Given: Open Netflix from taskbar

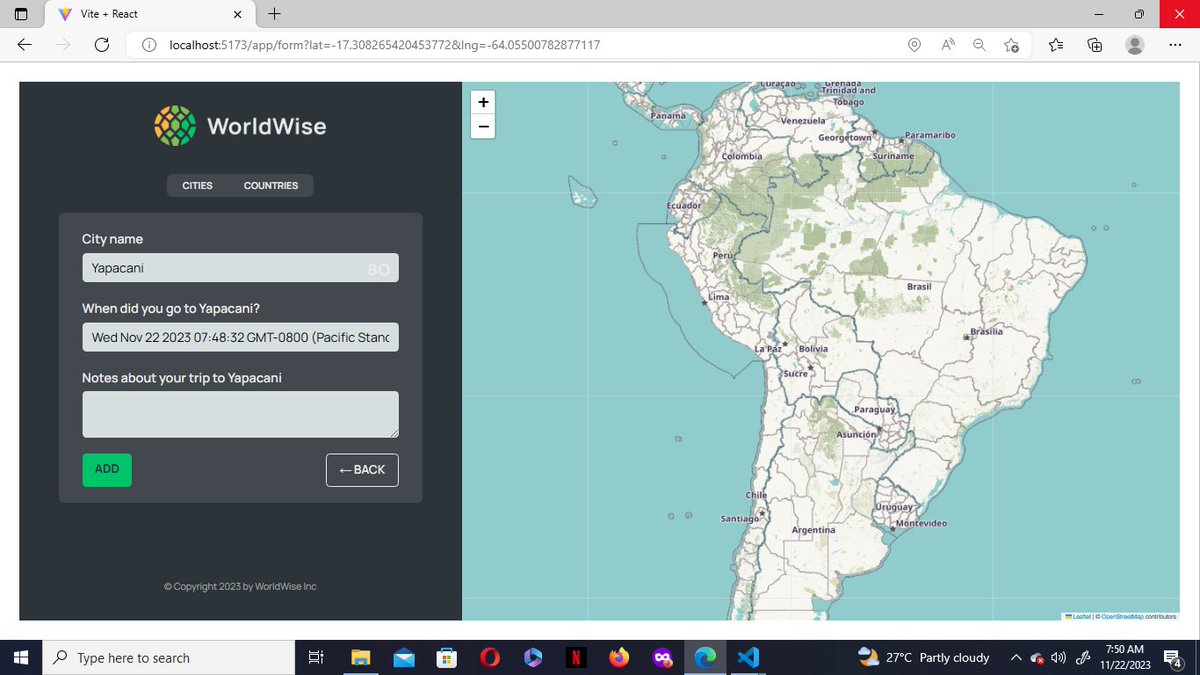Looking at the screenshot, I should pos(576,657).
